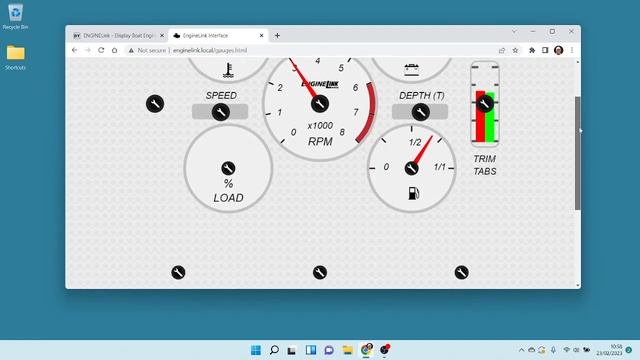Click the bottom-center wrench icon
Viewport: 640px width, 360px height.
[320, 272]
